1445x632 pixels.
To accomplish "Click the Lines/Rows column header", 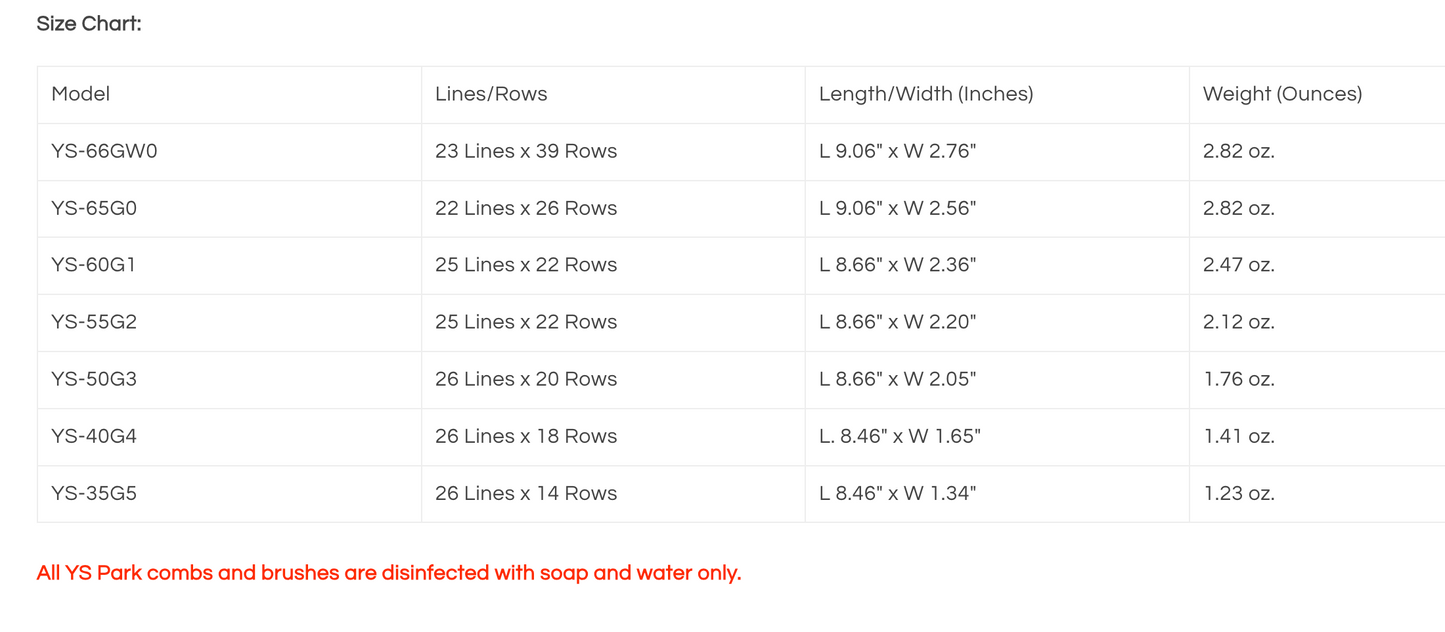I will click(491, 94).
